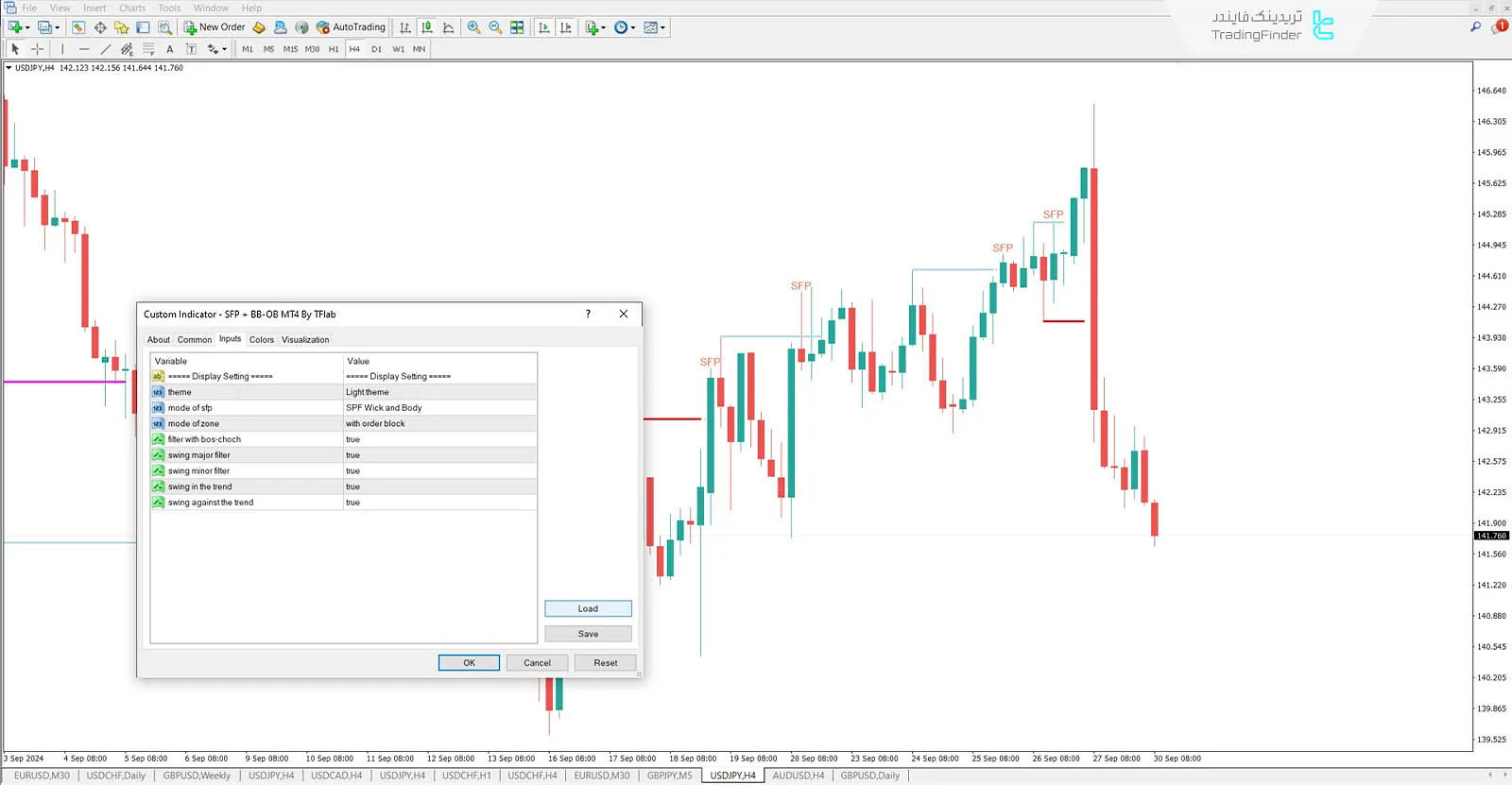This screenshot has height=785, width=1512.
Task: Click the tile windows icon
Action: coord(517,27)
